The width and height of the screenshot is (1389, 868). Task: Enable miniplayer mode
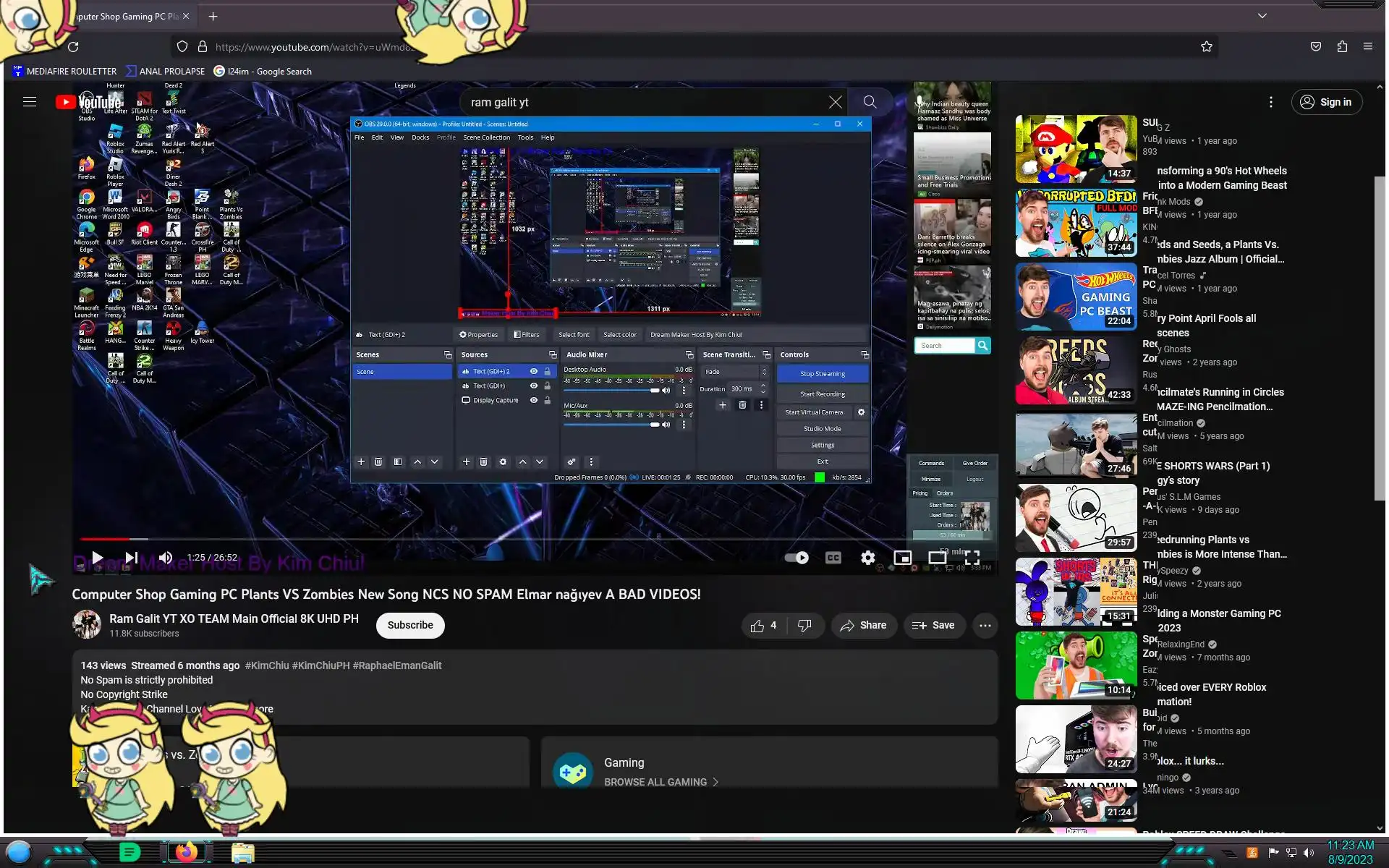(902, 557)
